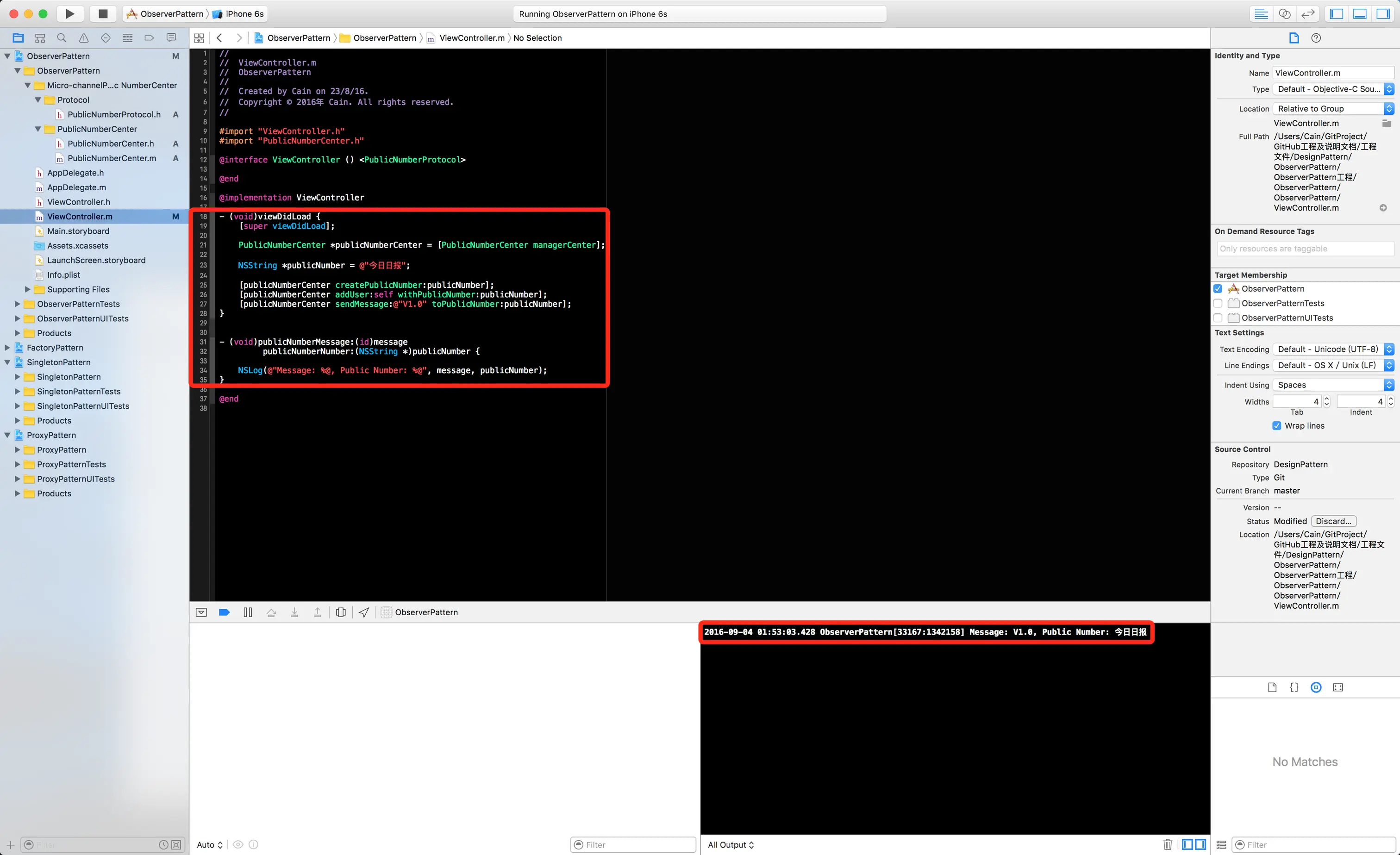Open the Find navigator search icon

click(62, 38)
